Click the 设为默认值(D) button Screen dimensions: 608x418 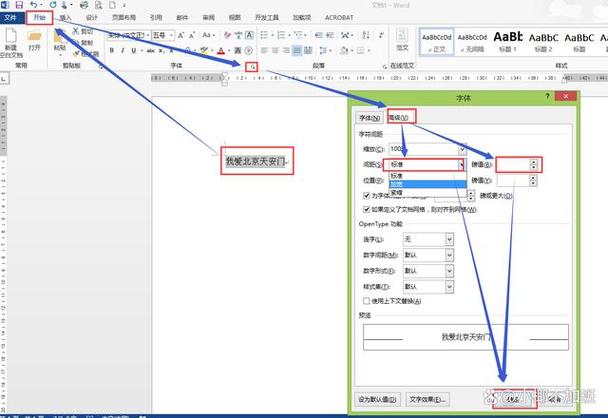point(378,399)
